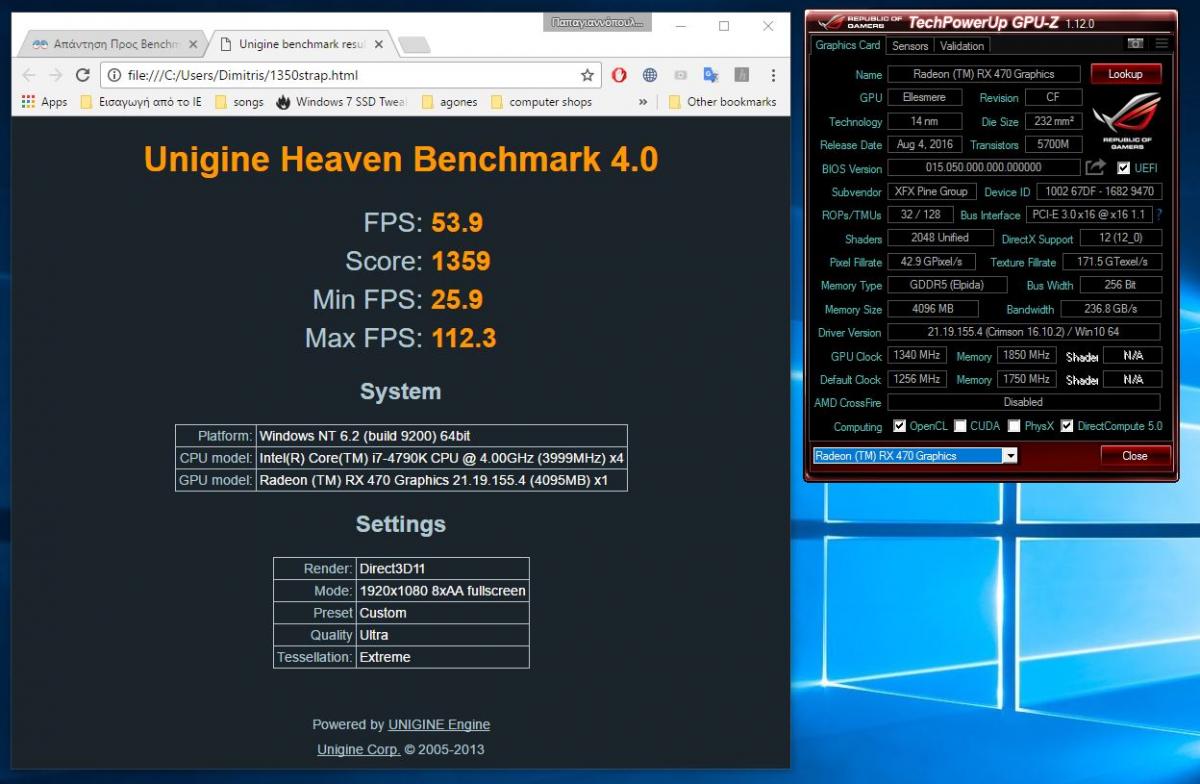Viewport: 1200px width, 784px height.
Task: Open the computer shops bookmark folder
Action: pos(542,102)
